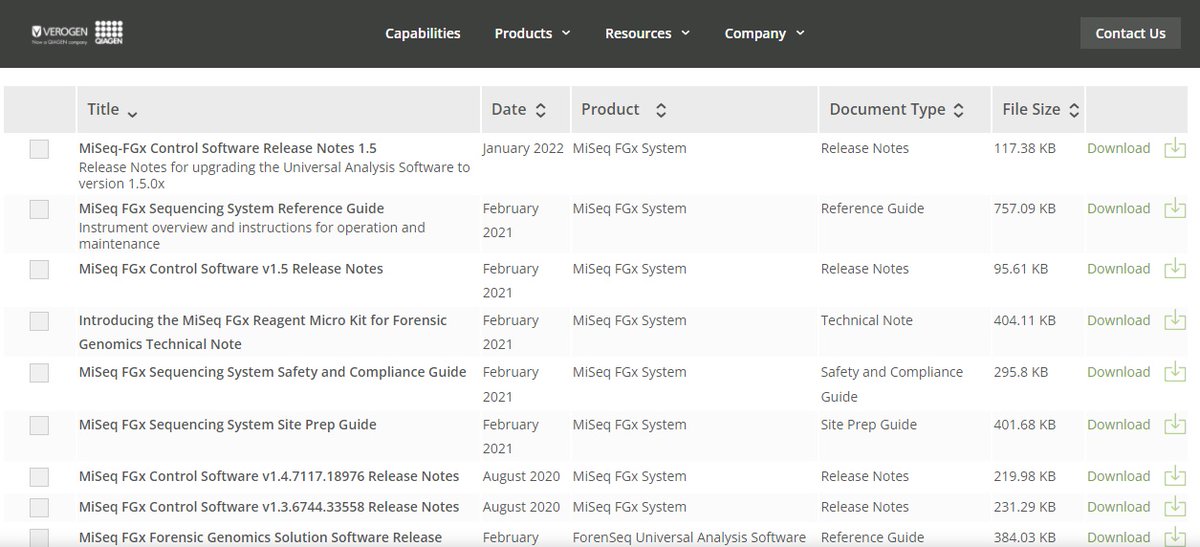1200x547 pixels.
Task: Click download icon for Site Prep Guide row
Action: [1175, 424]
